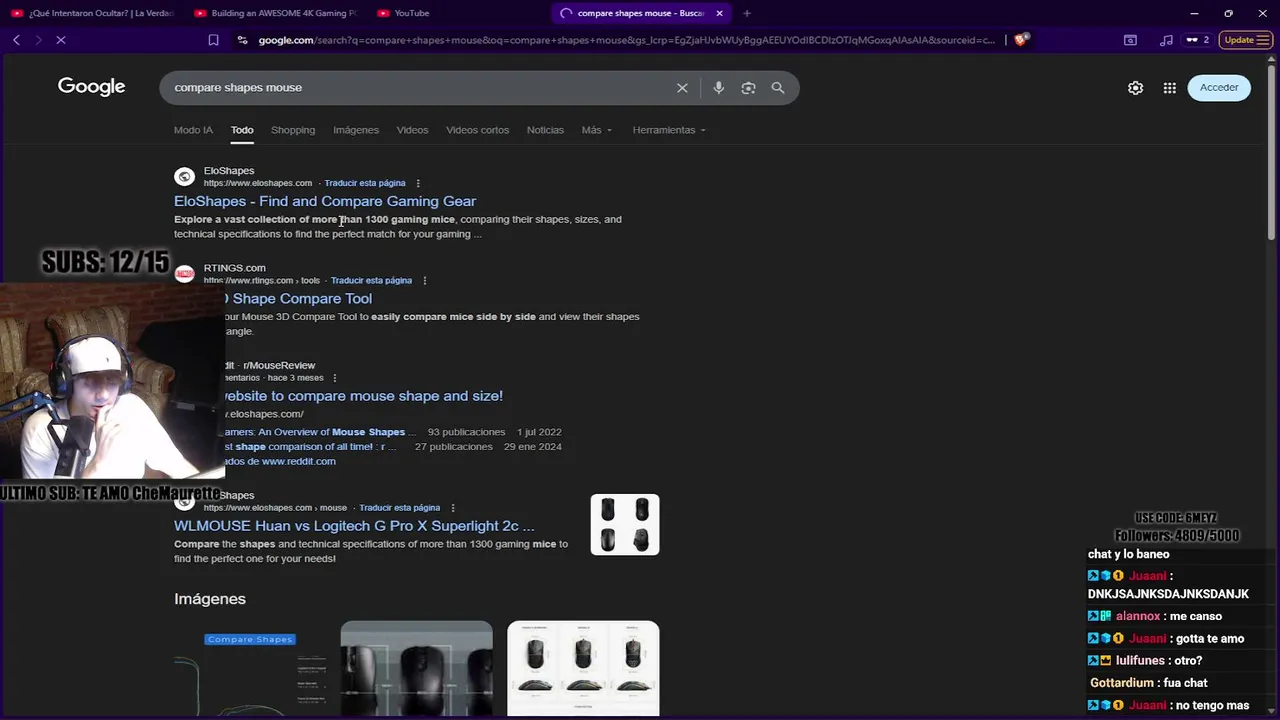
Task: Clear the search query with X
Action: point(682,88)
